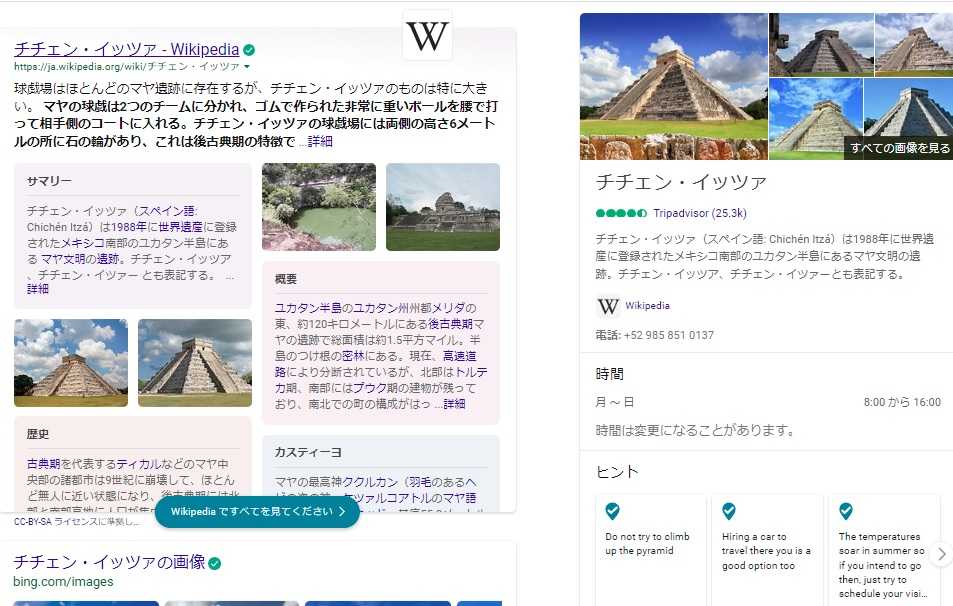
Task: Click the green verified badge next to Wikipedia title
Action: [249, 50]
